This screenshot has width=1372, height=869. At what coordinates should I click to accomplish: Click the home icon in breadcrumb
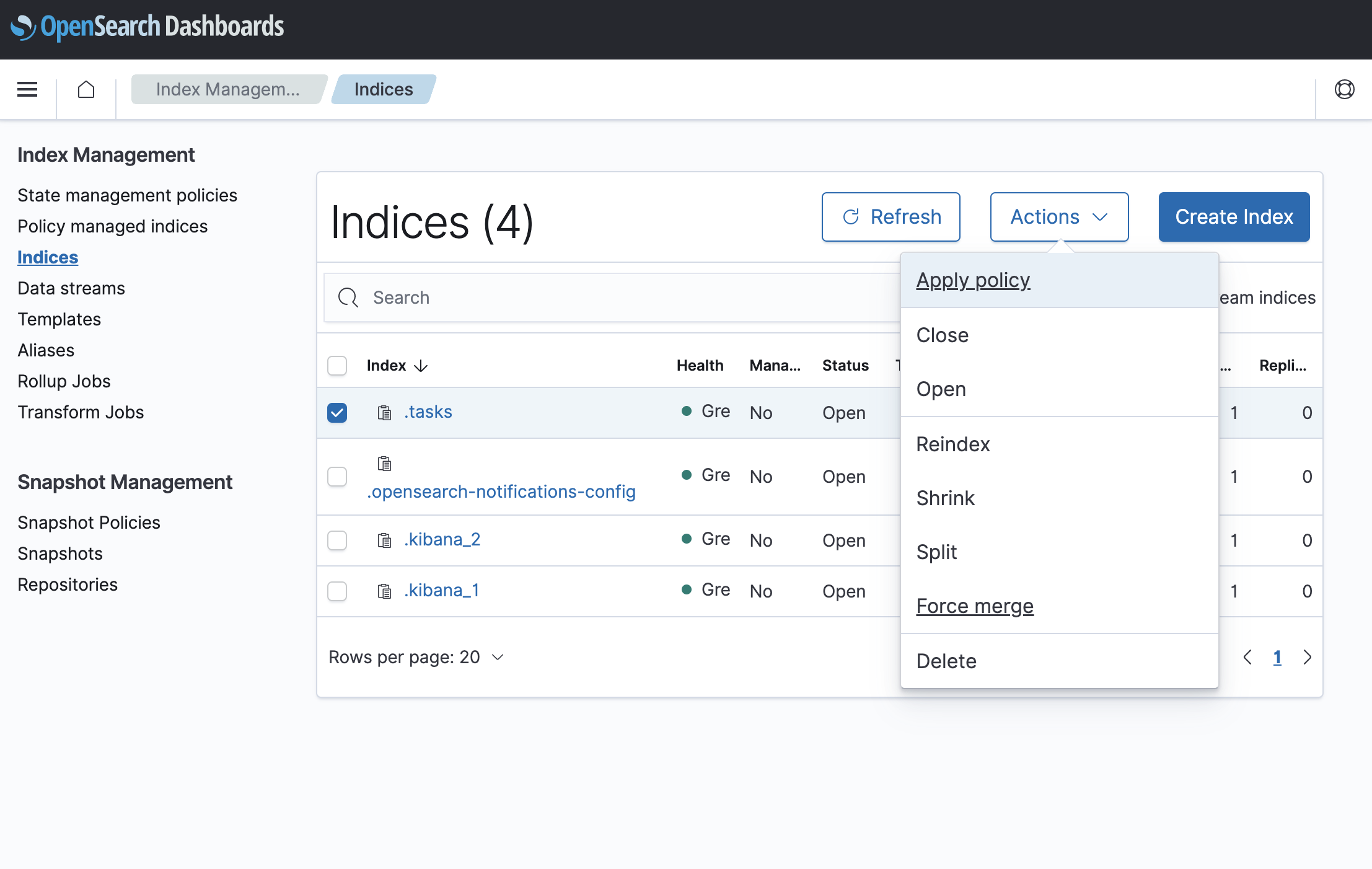86,89
